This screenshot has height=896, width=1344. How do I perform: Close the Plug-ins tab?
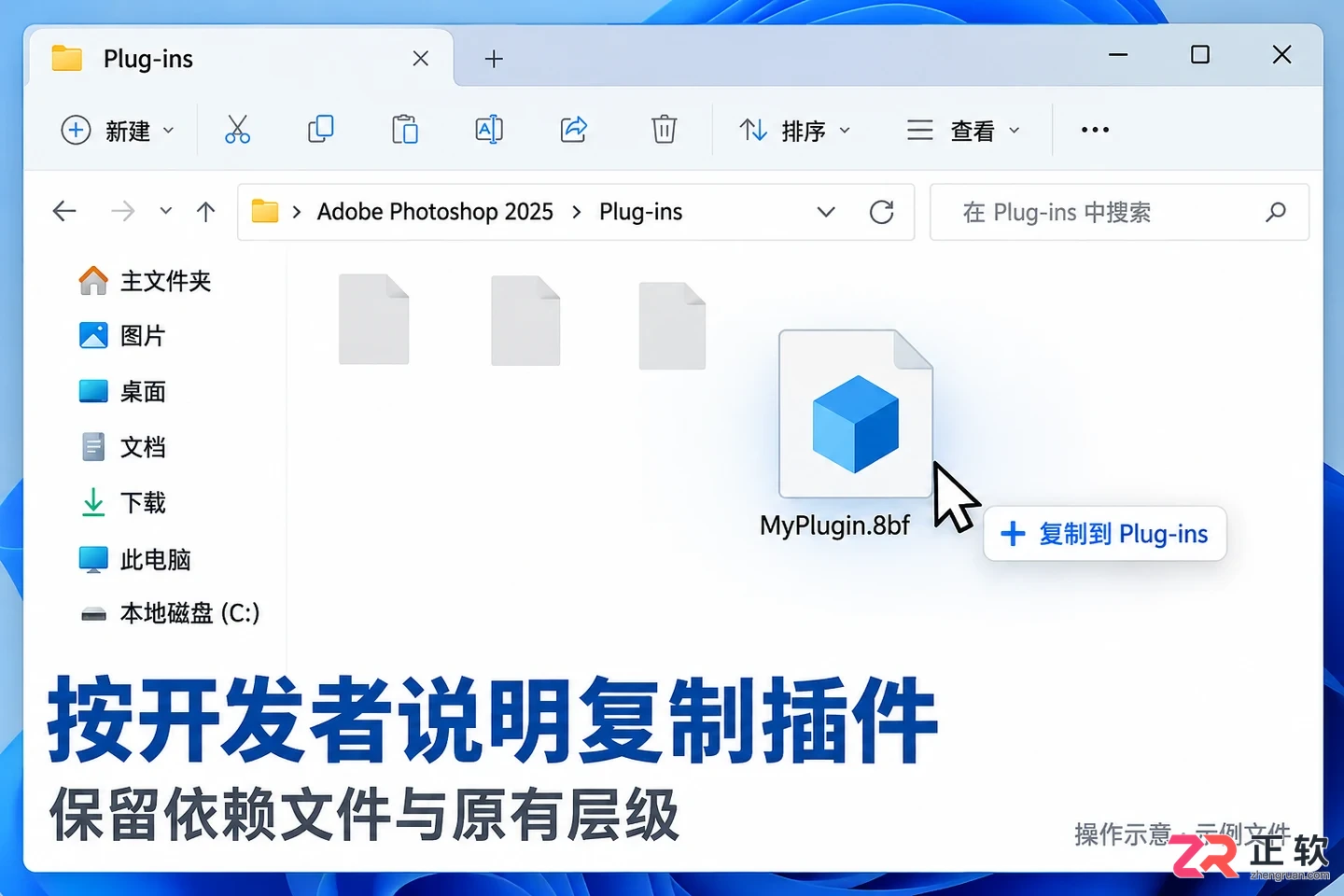(x=421, y=59)
